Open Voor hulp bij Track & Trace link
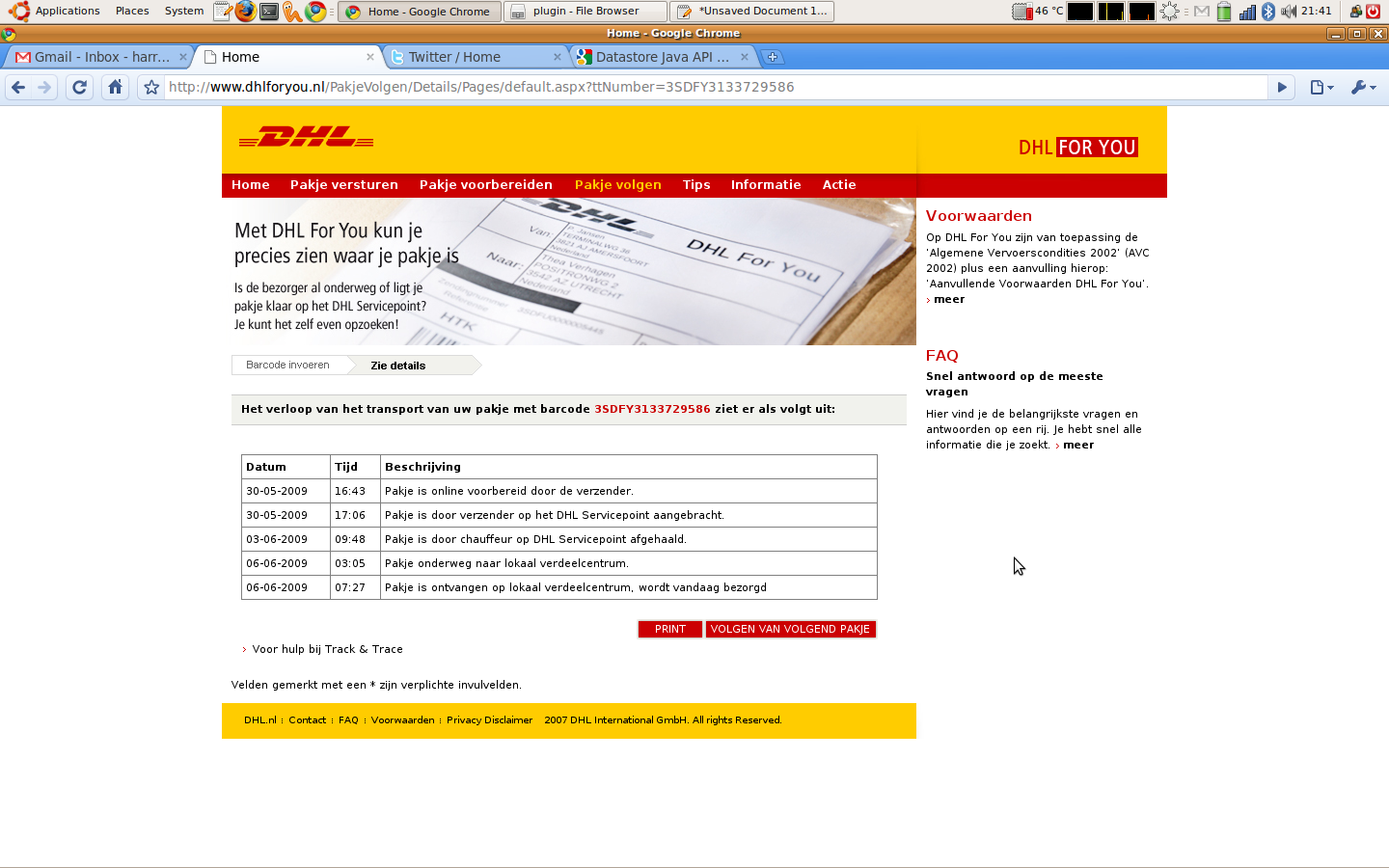This screenshot has width=1389, height=868. click(328, 649)
